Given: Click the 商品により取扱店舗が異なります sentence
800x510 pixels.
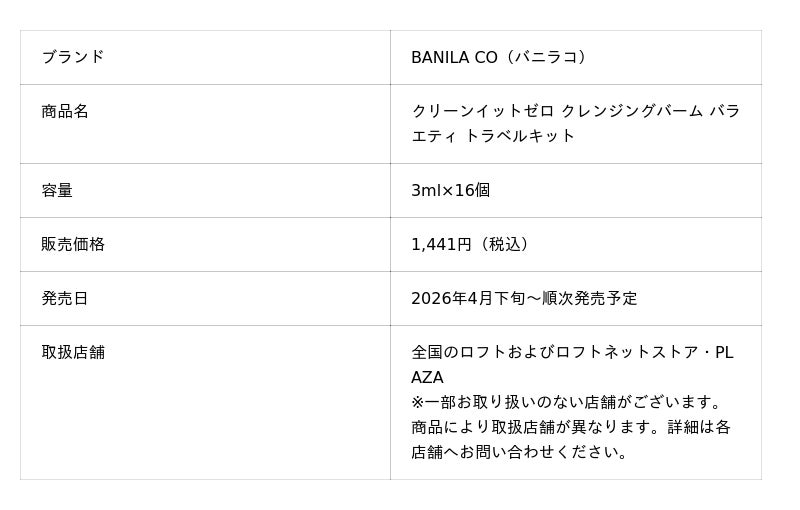Looking at the screenshot, I should [535, 427].
